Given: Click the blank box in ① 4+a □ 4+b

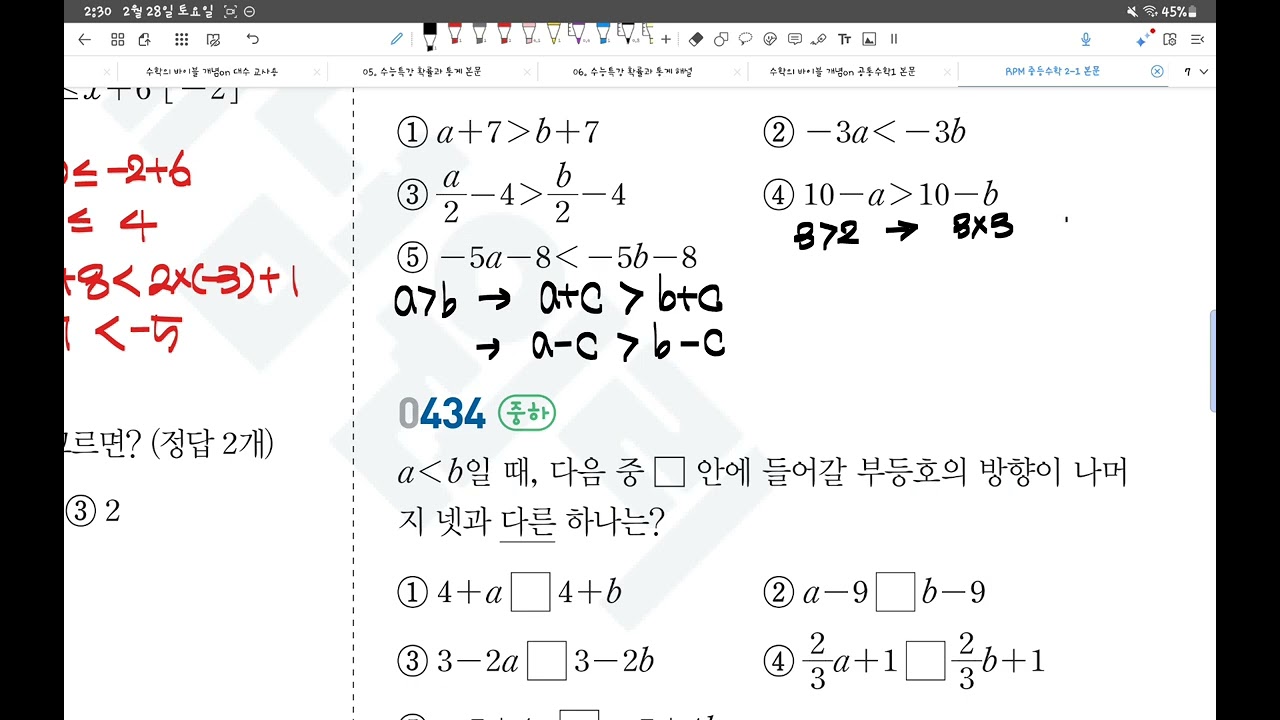Looking at the screenshot, I should 530,593.
